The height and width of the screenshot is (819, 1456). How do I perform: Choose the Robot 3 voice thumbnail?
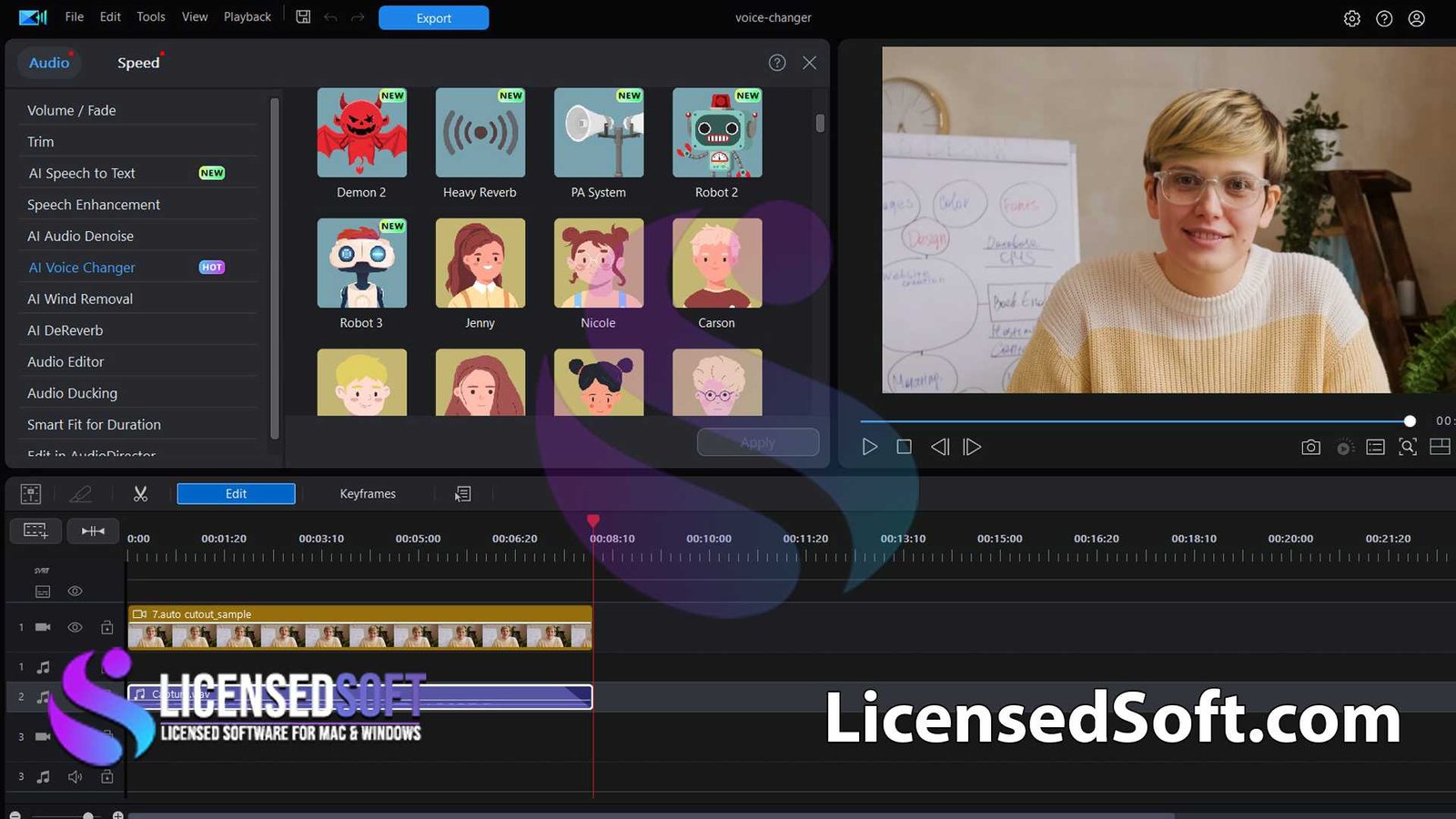tap(361, 263)
